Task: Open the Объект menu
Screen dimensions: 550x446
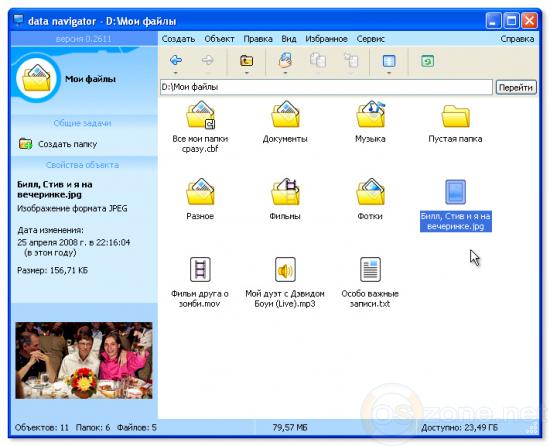Action: [x=219, y=39]
